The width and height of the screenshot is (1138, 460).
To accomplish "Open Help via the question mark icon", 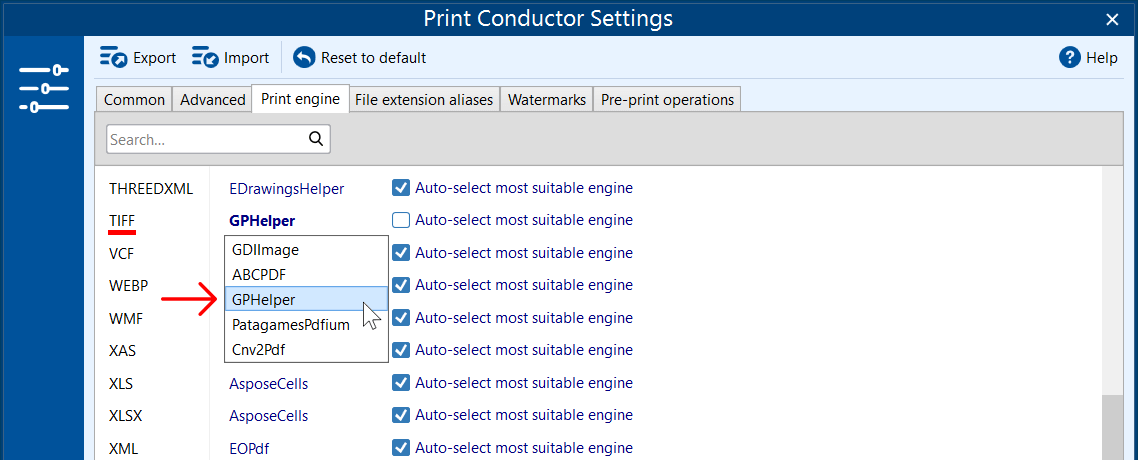I will [x=1070, y=58].
